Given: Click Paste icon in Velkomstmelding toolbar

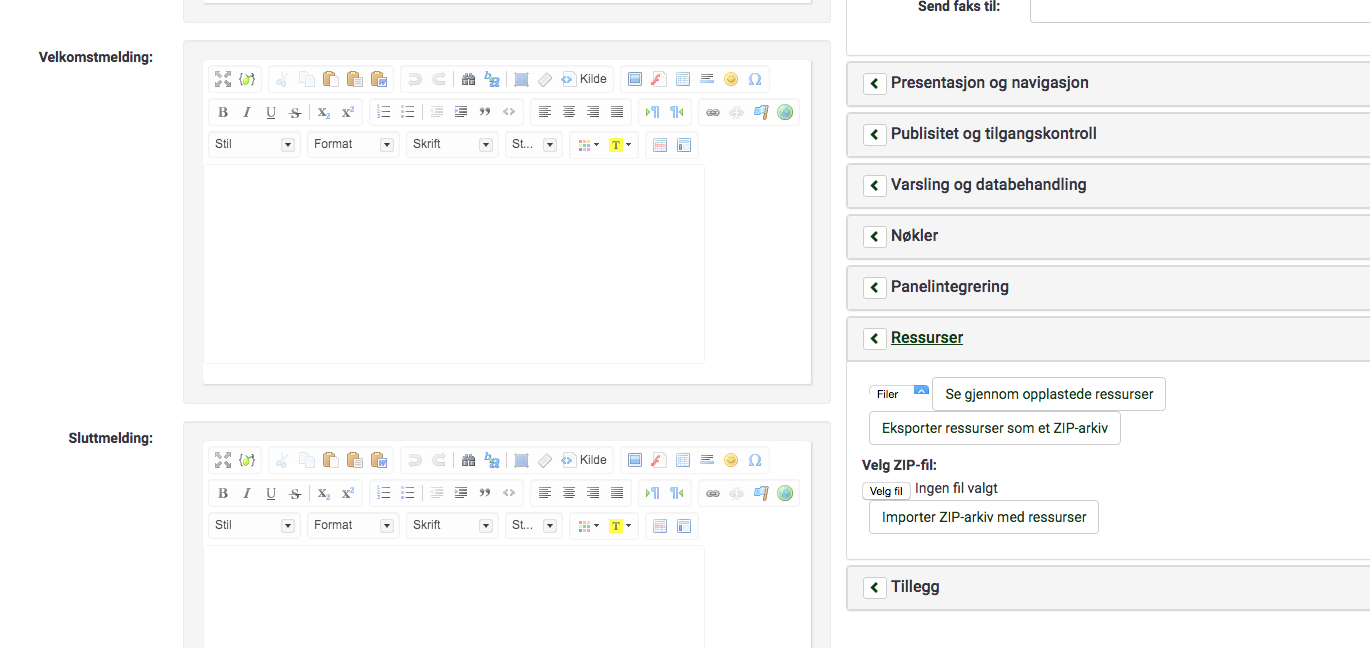Looking at the screenshot, I should pos(331,79).
